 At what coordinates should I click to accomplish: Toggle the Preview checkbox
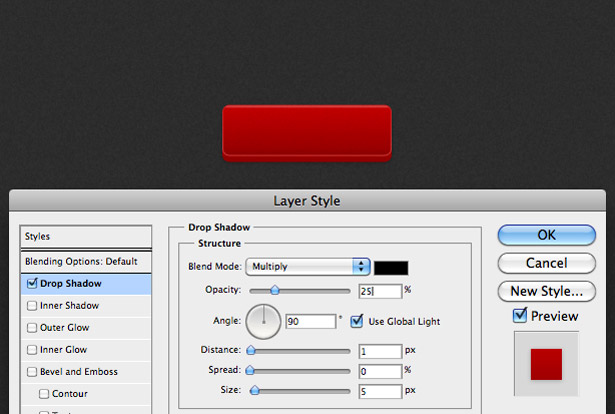tap(520, 316)
